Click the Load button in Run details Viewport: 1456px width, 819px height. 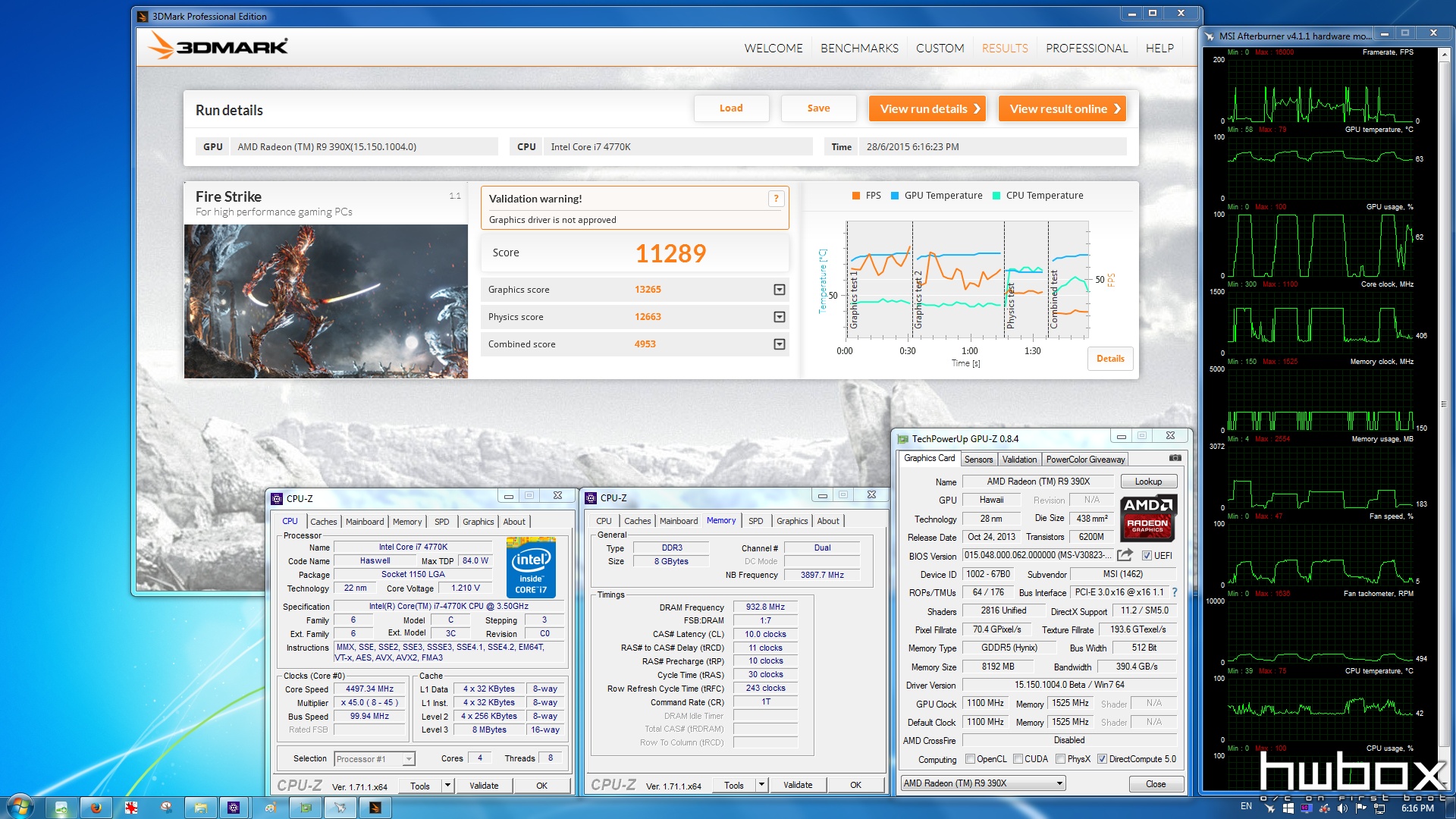[x=731, y=108]
